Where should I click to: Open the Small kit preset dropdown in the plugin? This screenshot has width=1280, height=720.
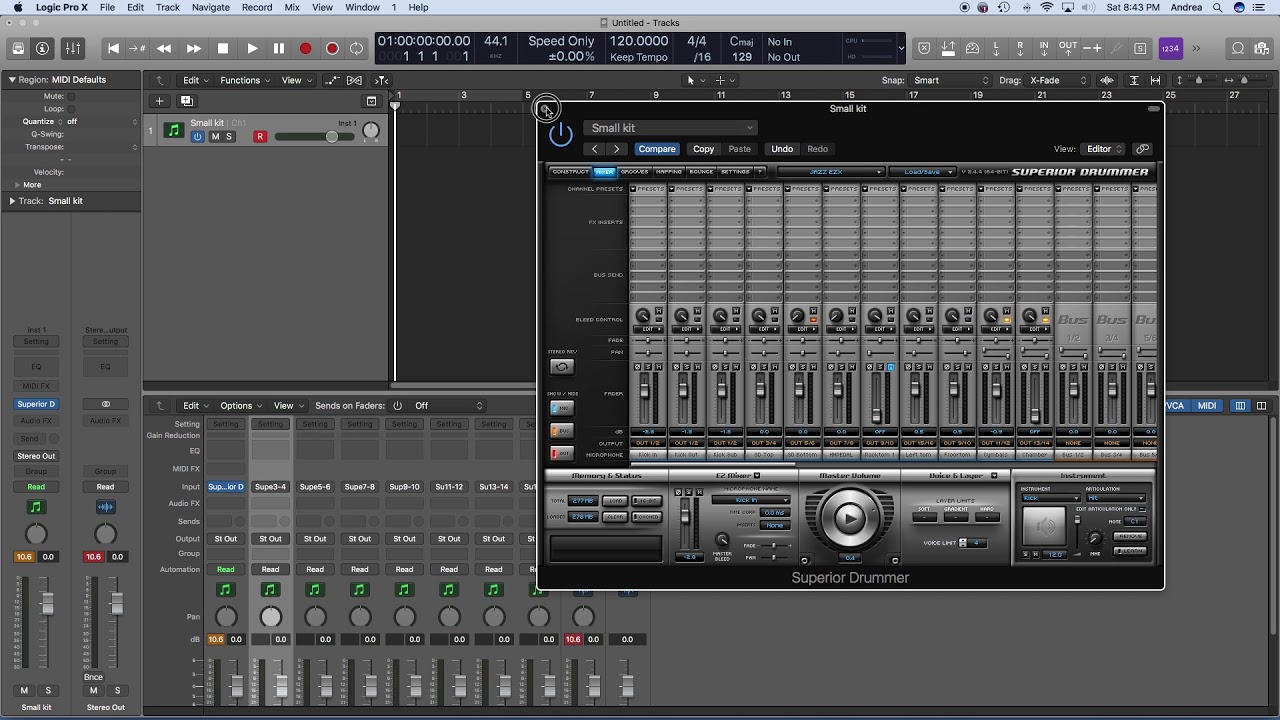coord(670,128)
